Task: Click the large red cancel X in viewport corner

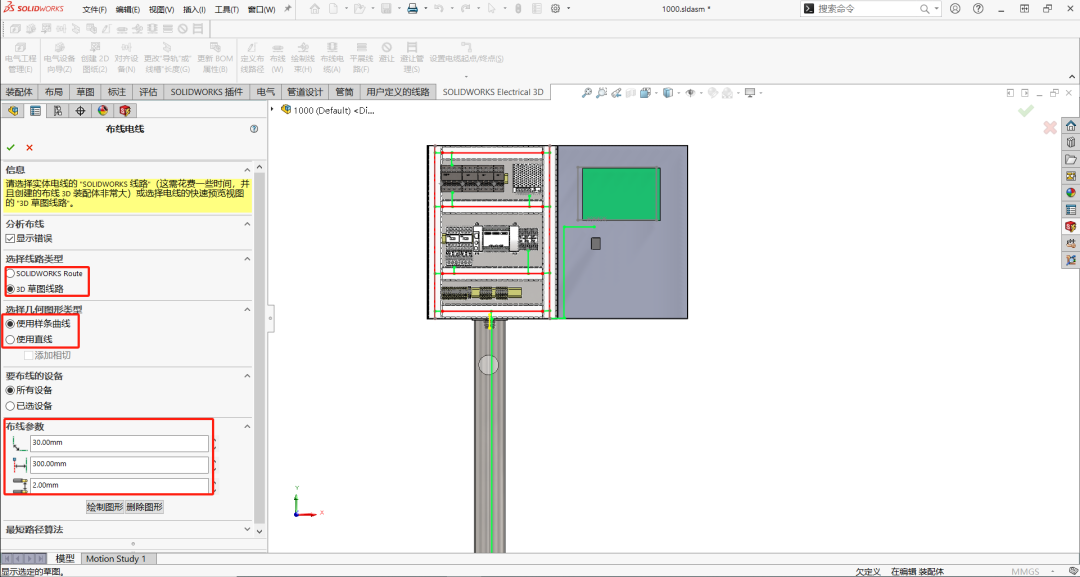Action: coord(1050,127)
